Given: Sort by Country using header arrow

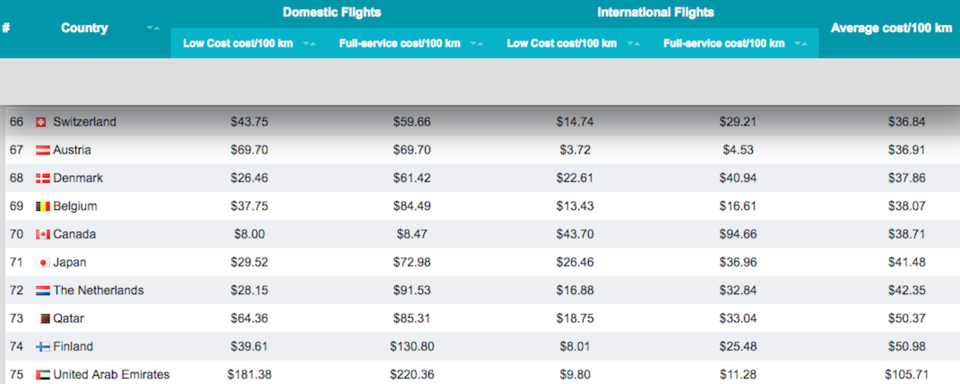Looking at the screenshot, I should pos(154,28).
